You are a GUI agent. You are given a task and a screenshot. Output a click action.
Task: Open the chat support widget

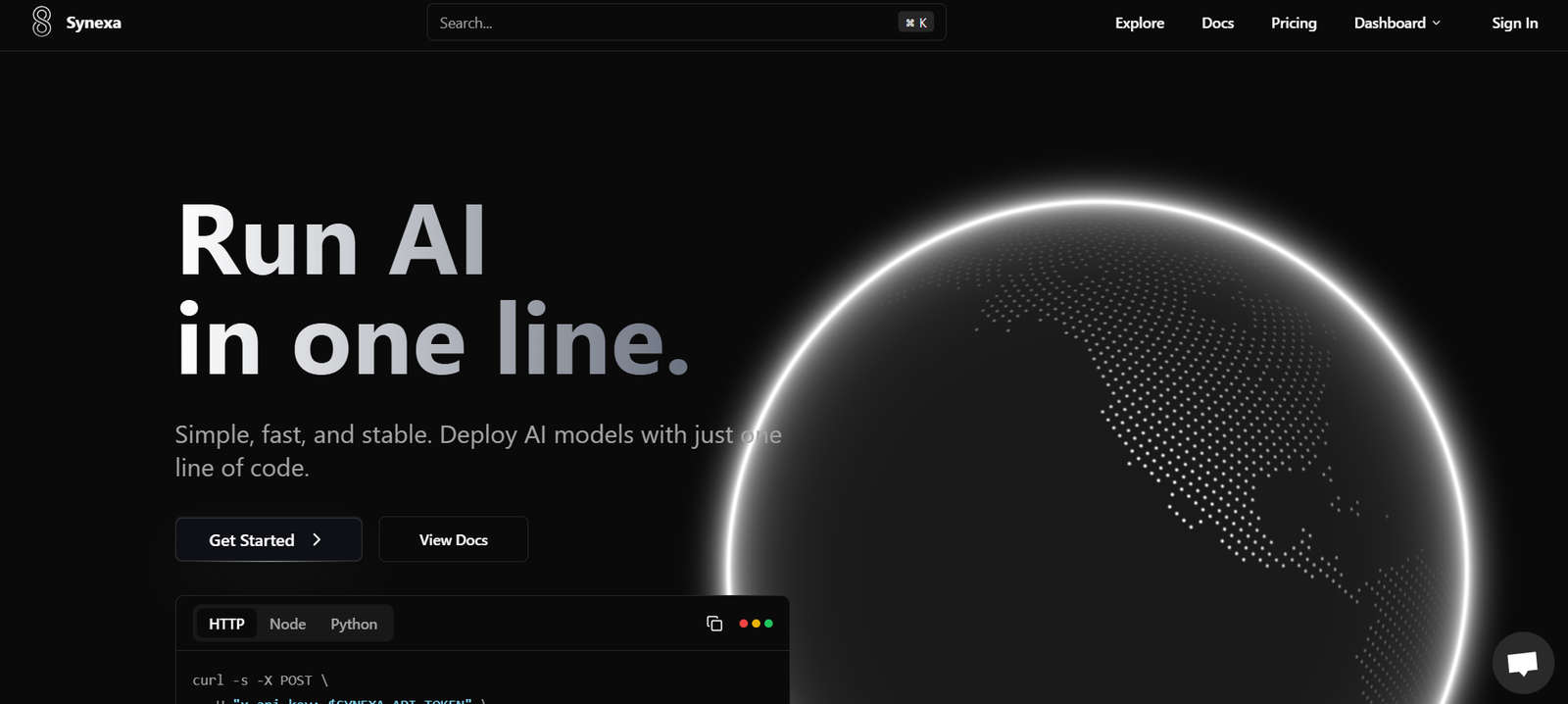click(x=1522, y=663)
